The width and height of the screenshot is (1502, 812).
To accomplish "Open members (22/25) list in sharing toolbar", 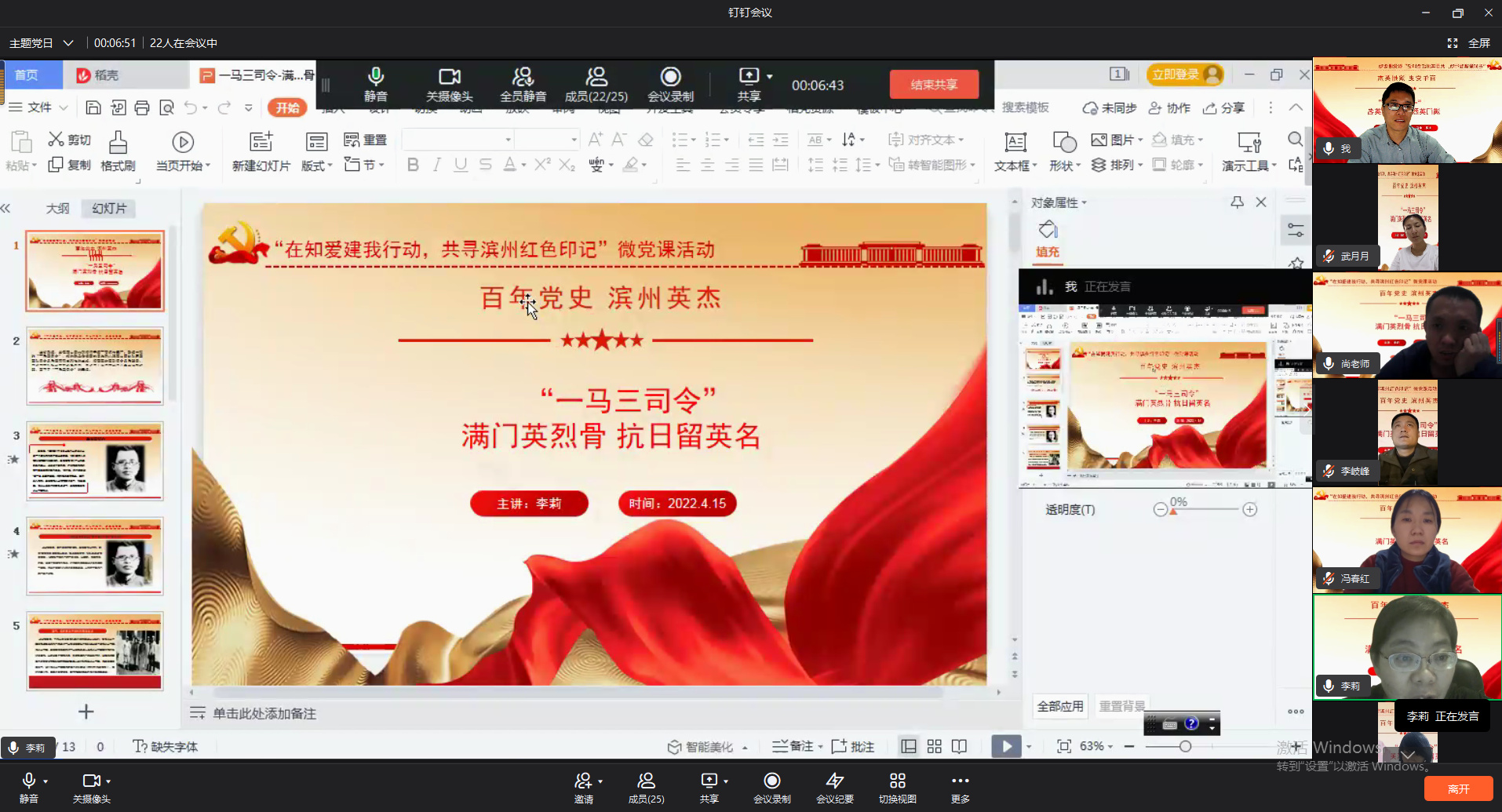I will [596, 84].
